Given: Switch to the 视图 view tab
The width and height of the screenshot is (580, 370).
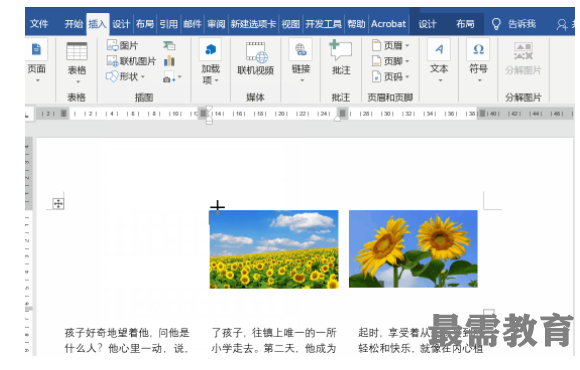Looking at the screenshot, I should pyautogui.click(x=290, y=24).
